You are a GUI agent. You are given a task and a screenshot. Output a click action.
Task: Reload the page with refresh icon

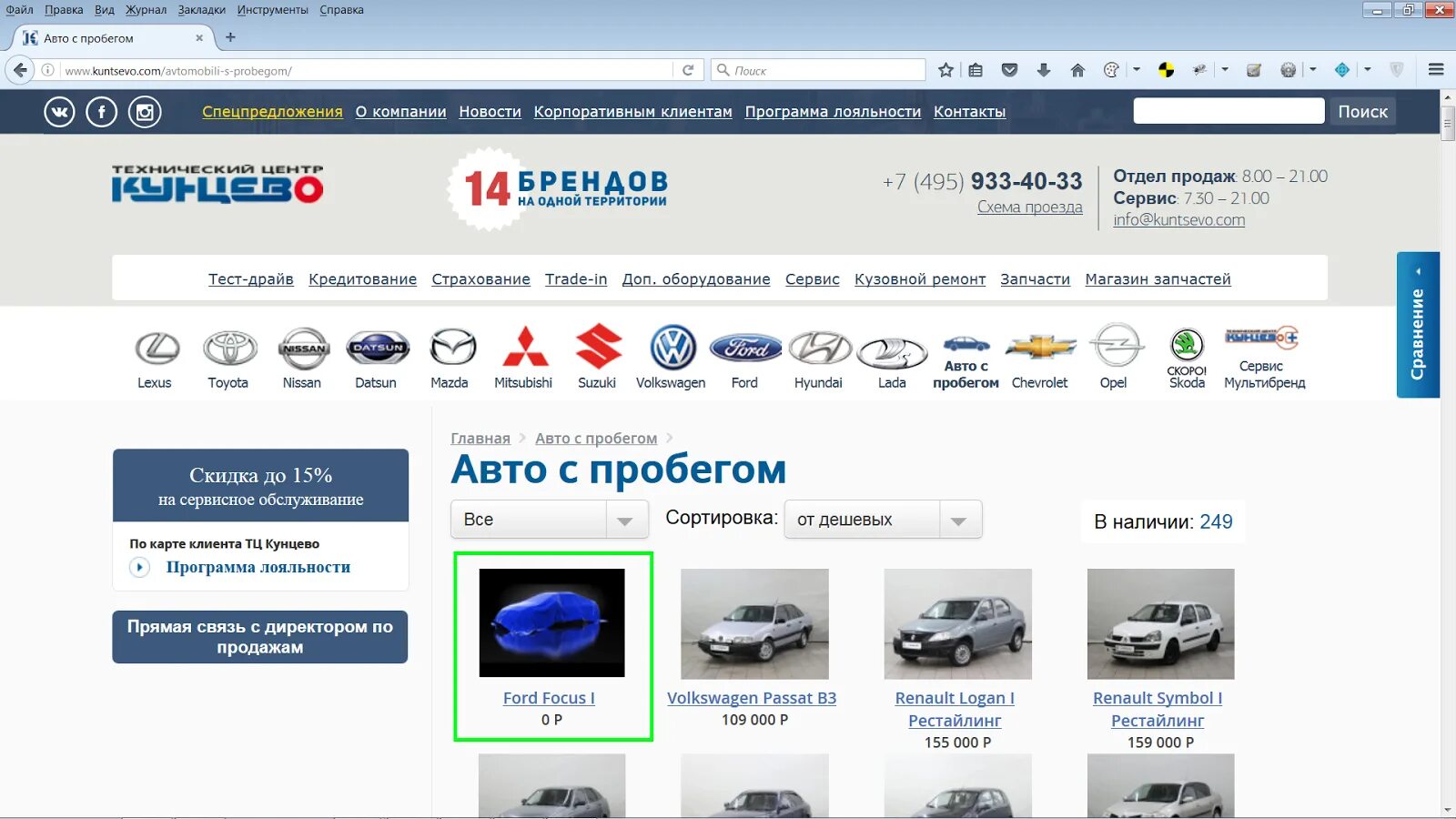688,70
